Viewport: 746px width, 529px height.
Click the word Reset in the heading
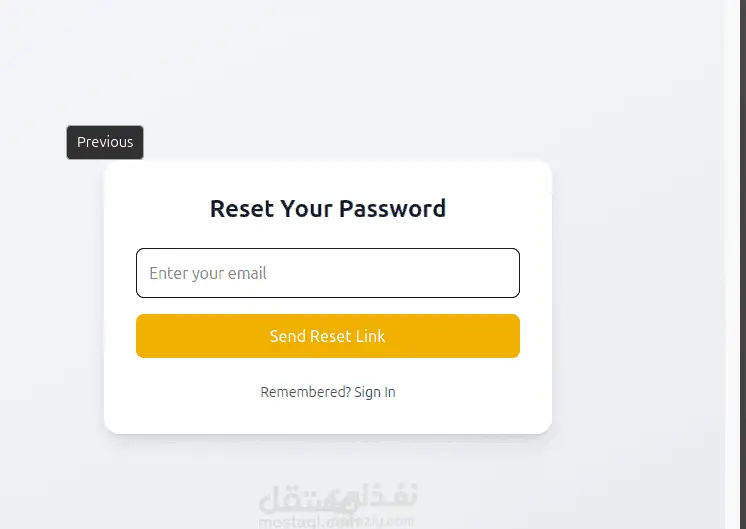coord(241,209)
